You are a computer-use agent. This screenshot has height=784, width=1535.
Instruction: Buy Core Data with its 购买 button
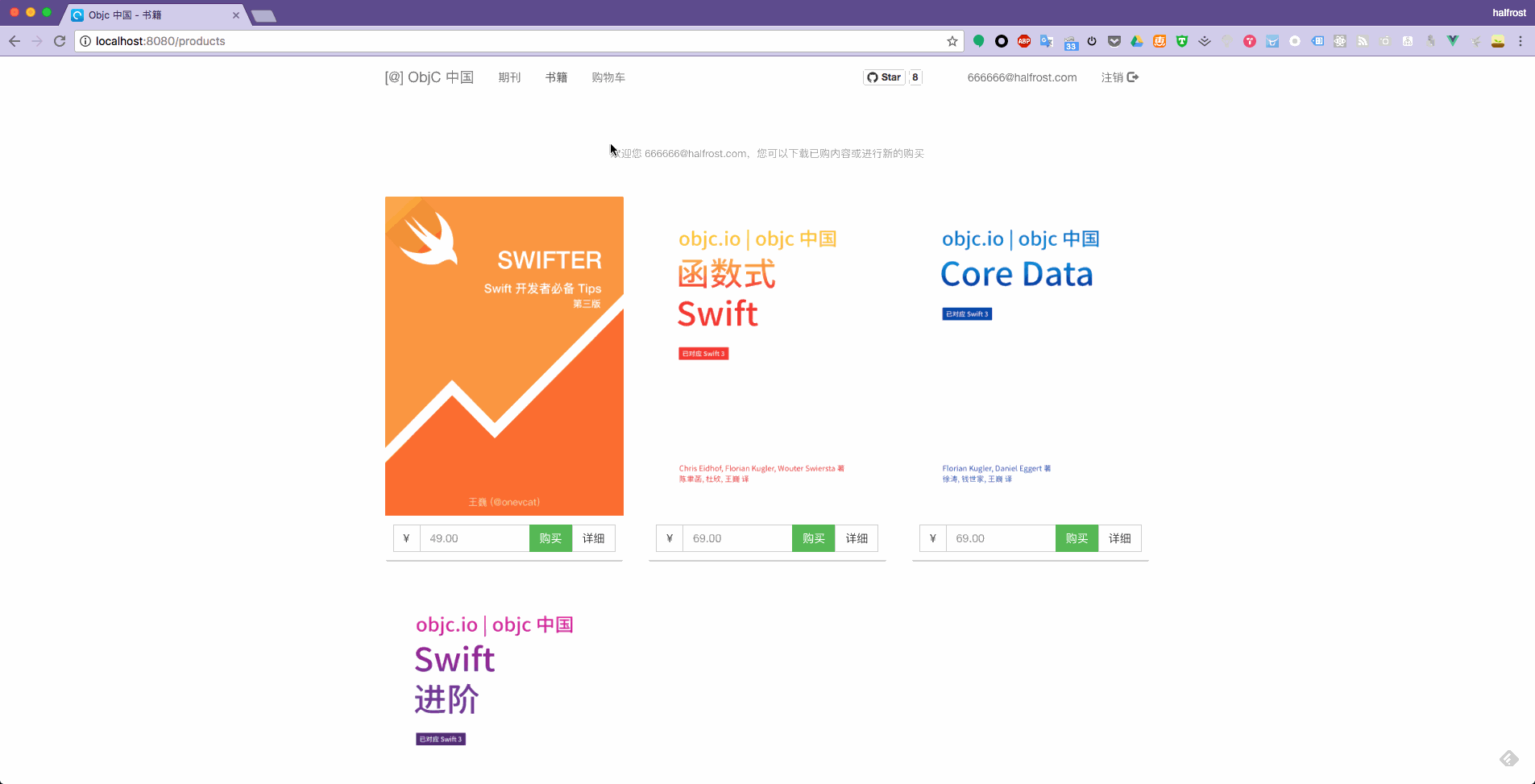coord(1077,538)
